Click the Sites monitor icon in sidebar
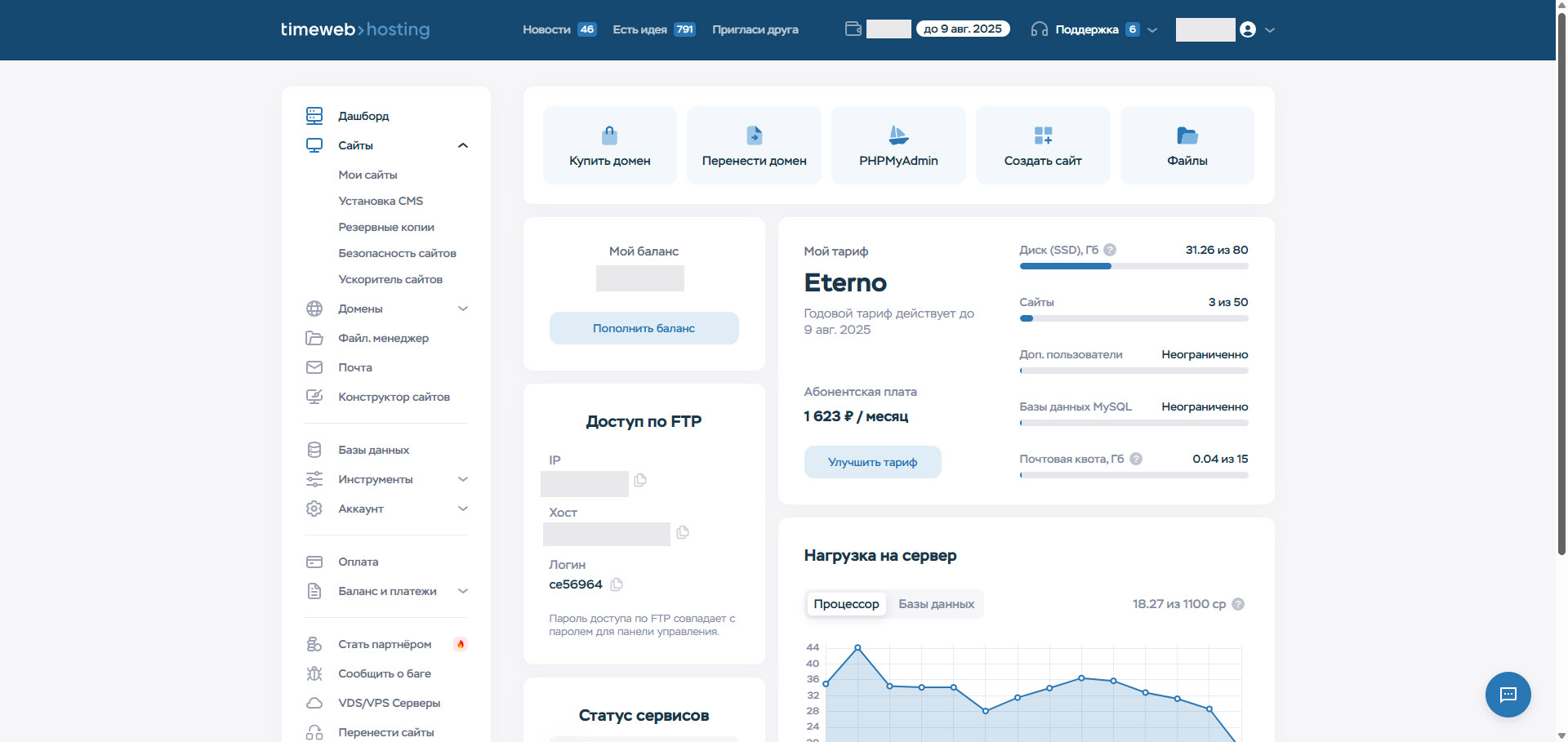The height and width of the screenshot is (742, 1568). pyautogui.click(x=314, y=145)
